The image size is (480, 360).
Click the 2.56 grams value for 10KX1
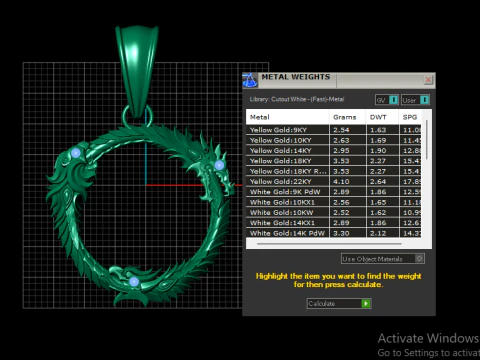tap(341, 202)
